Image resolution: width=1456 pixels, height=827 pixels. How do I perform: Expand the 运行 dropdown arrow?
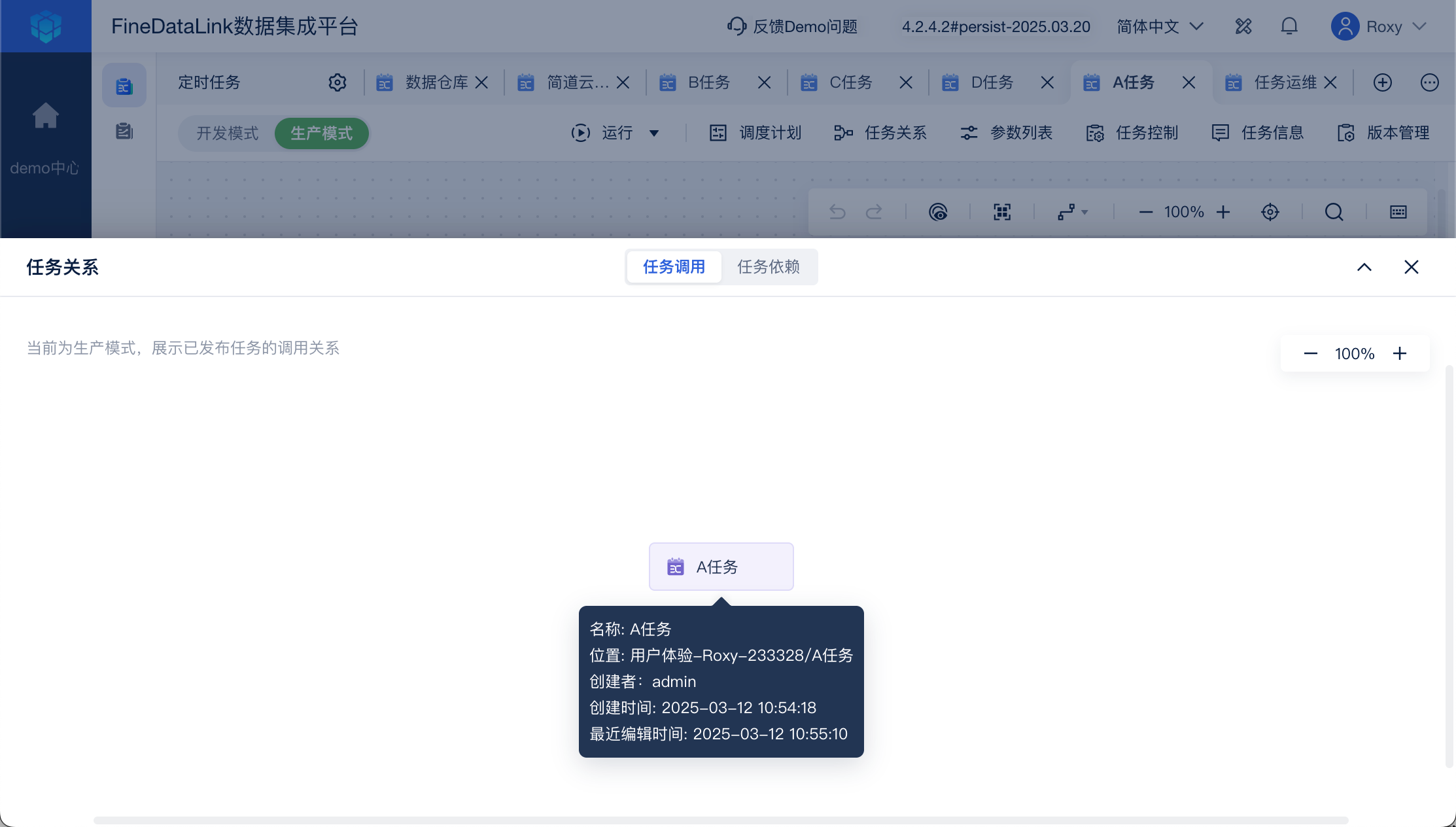pyautogui.click(x=654, y=133)
